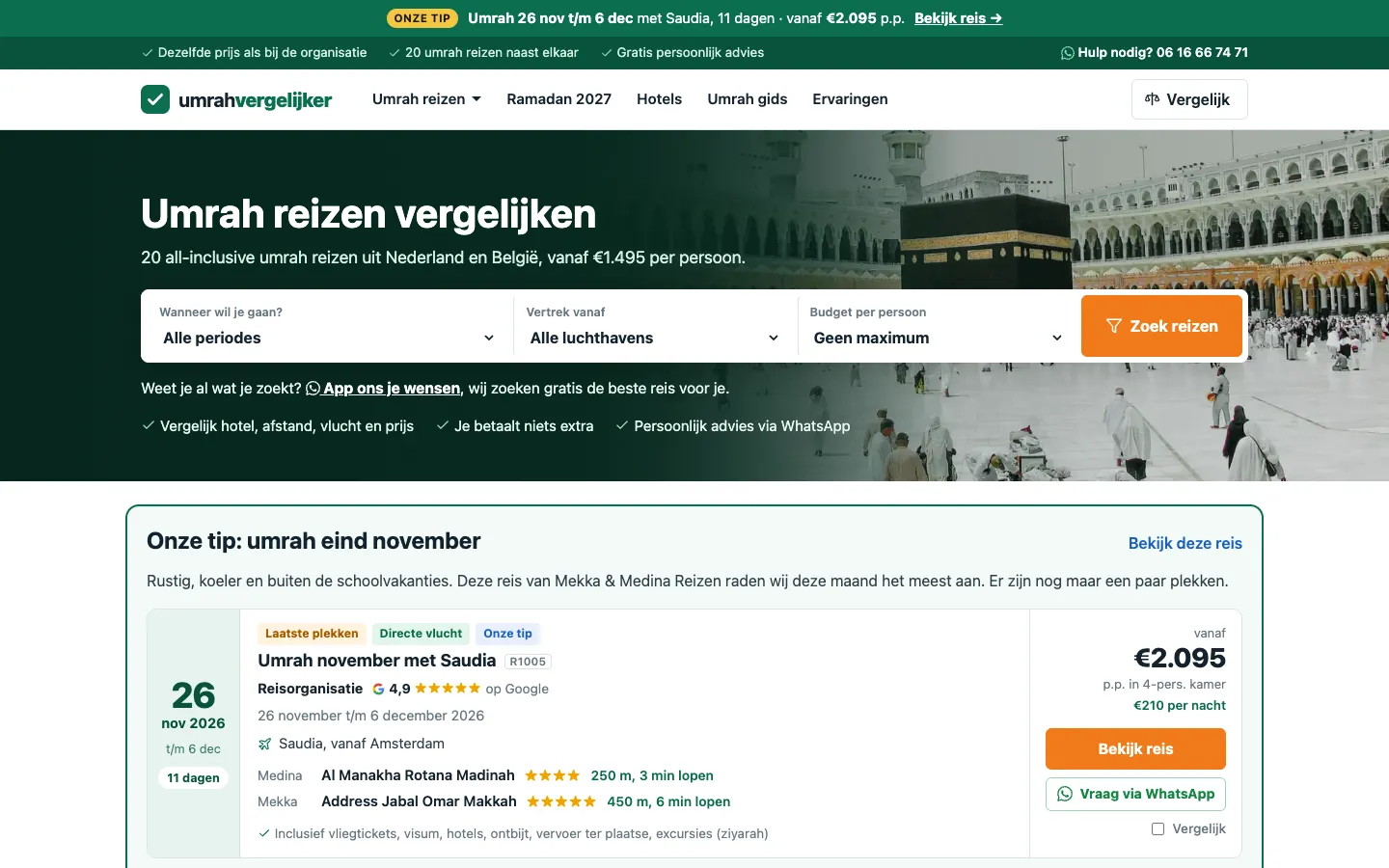The height and width of the screenshot is (868, 1389).
Task: Open Ramadan 2027 menu item
Action: click(x=558, y=99)
